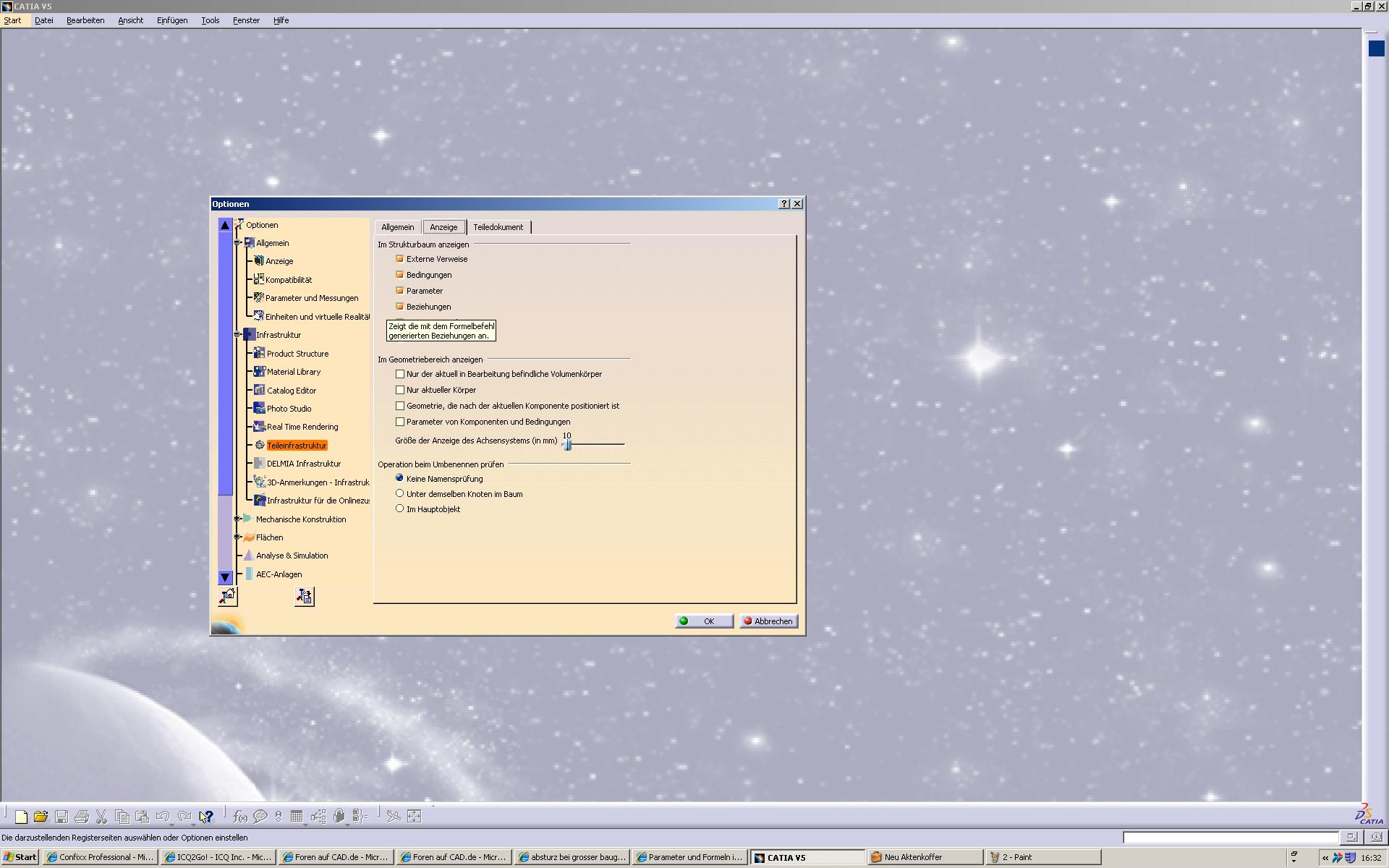Click the Product Structure tree icon
Image resolution: width=1389 pixels, height=868 pixels.
pos(259,353)
